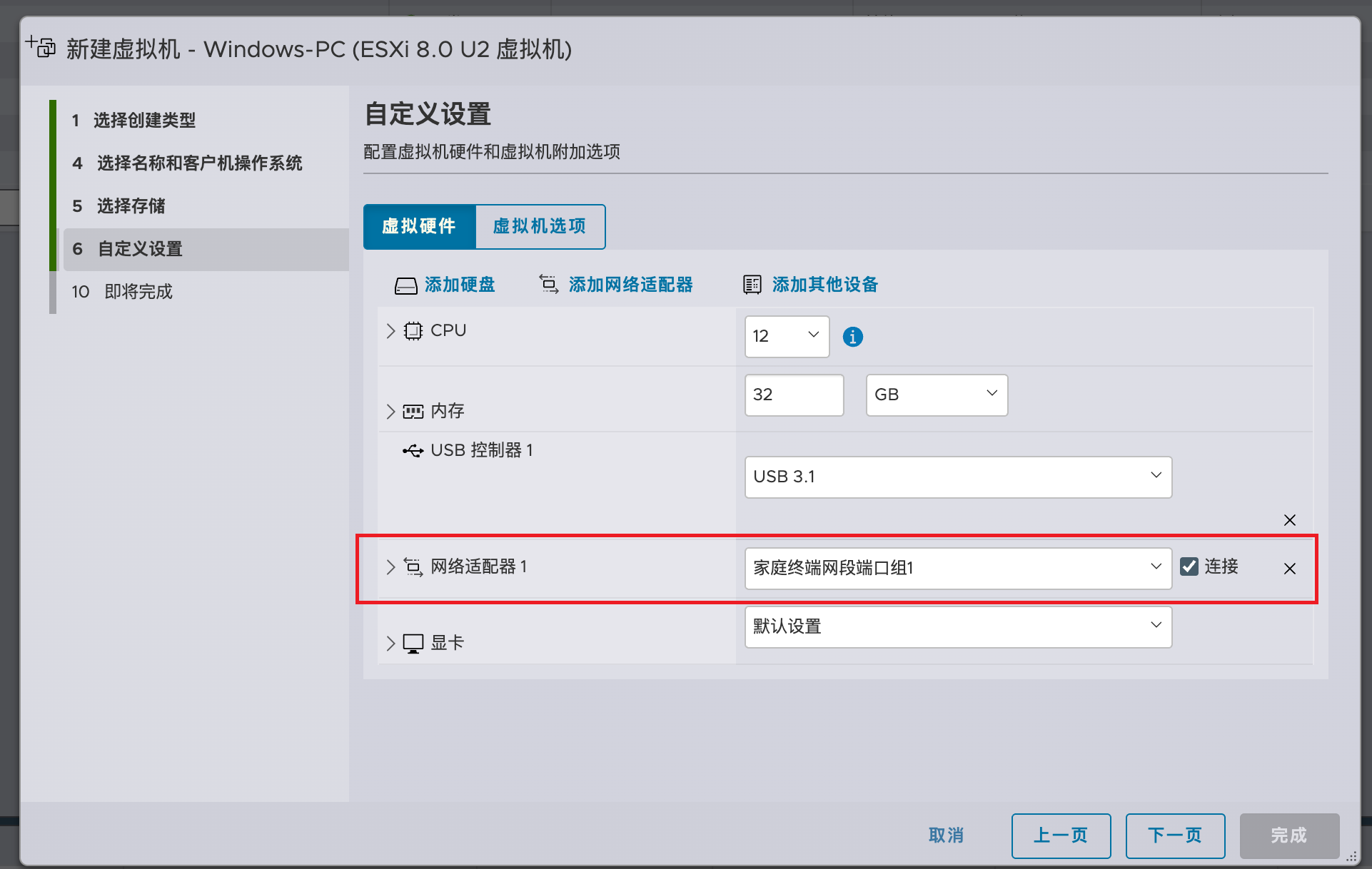Switch to the 虚拟机选项 tab
Screen dimensions: 1372x869
(540, 226)
